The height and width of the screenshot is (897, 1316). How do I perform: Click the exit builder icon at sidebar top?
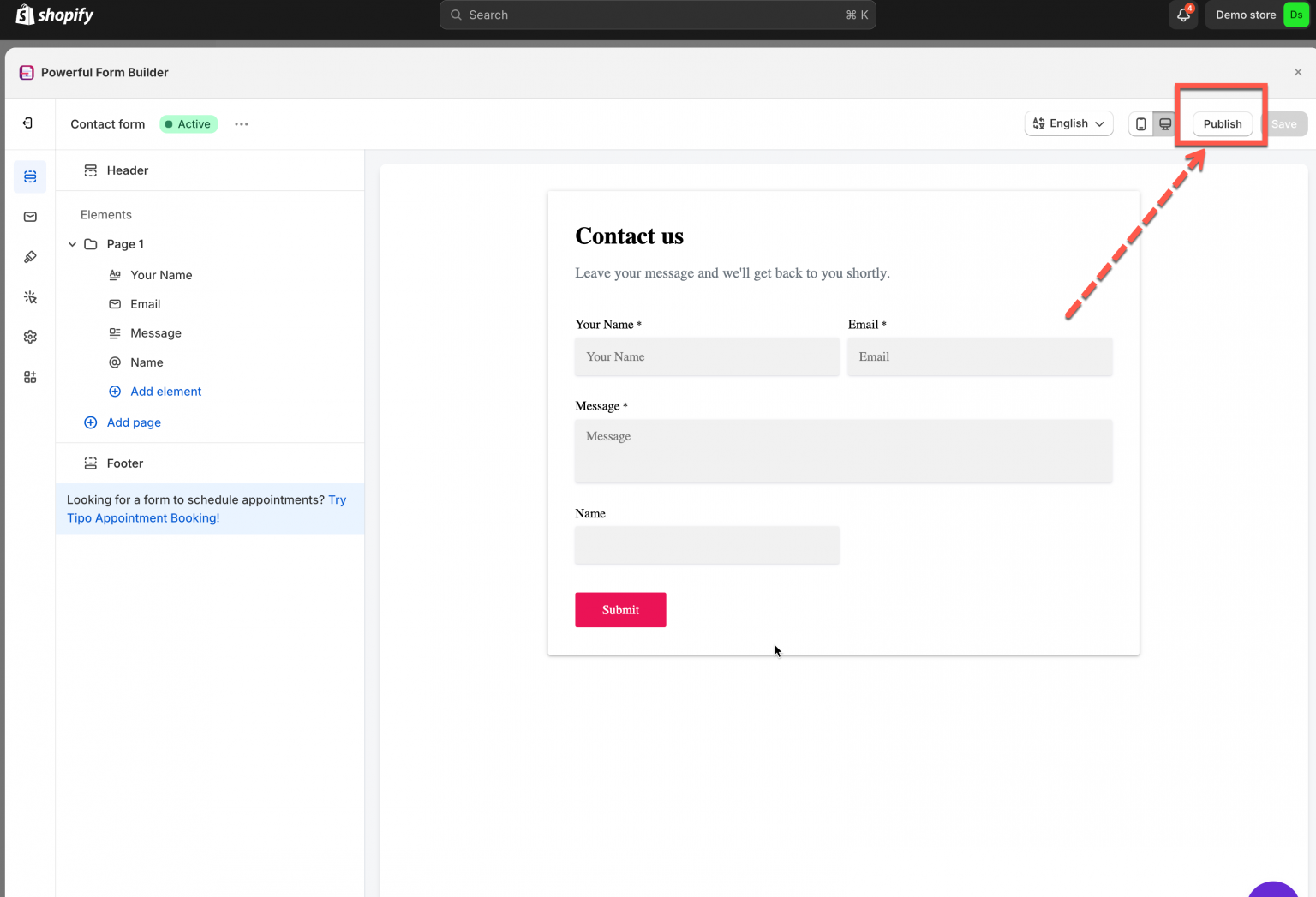click(x=29, y=123)
